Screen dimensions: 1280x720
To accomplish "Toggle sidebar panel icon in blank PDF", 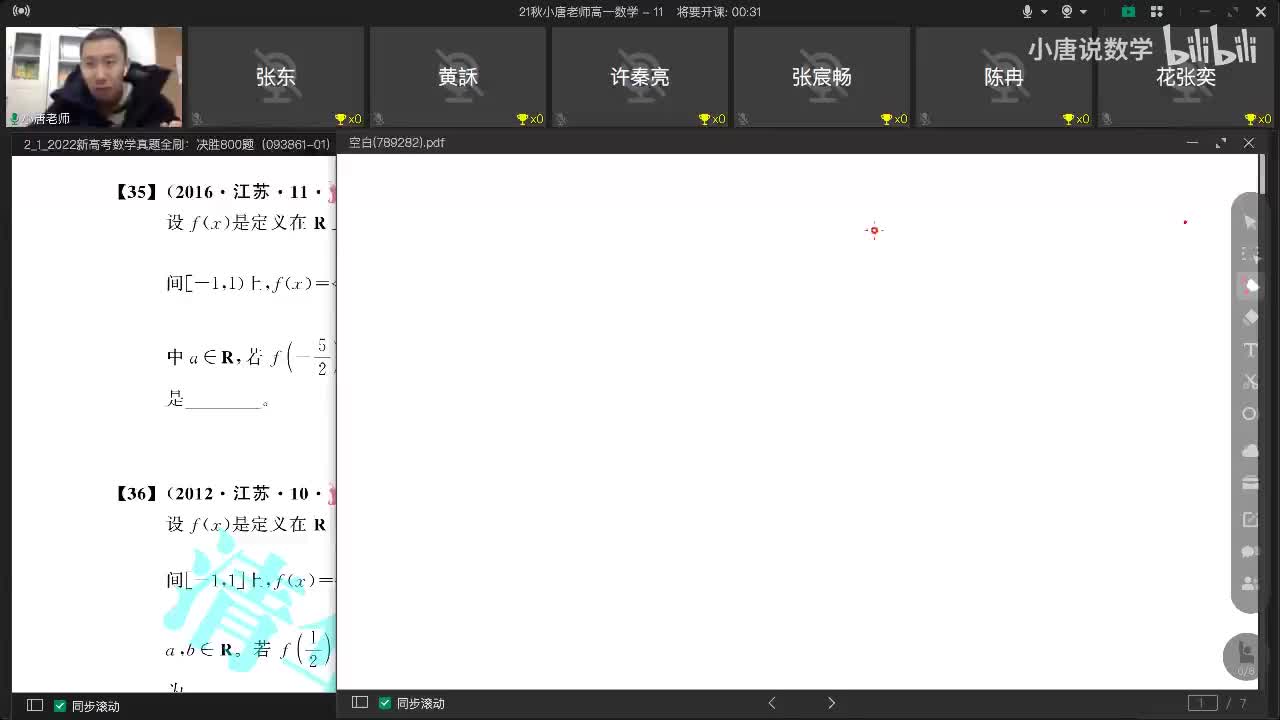I will tap(360, 703).
